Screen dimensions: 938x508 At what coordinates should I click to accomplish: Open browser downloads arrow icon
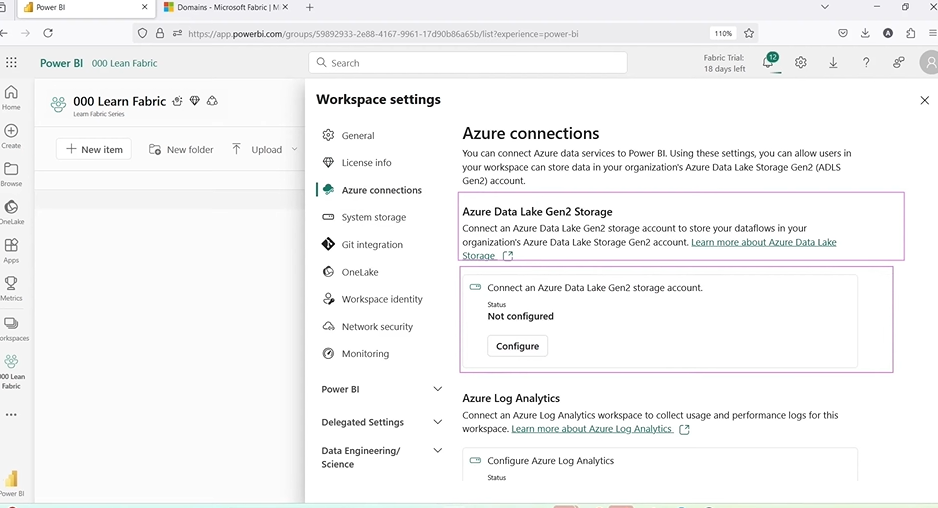(x=865, y=34)
